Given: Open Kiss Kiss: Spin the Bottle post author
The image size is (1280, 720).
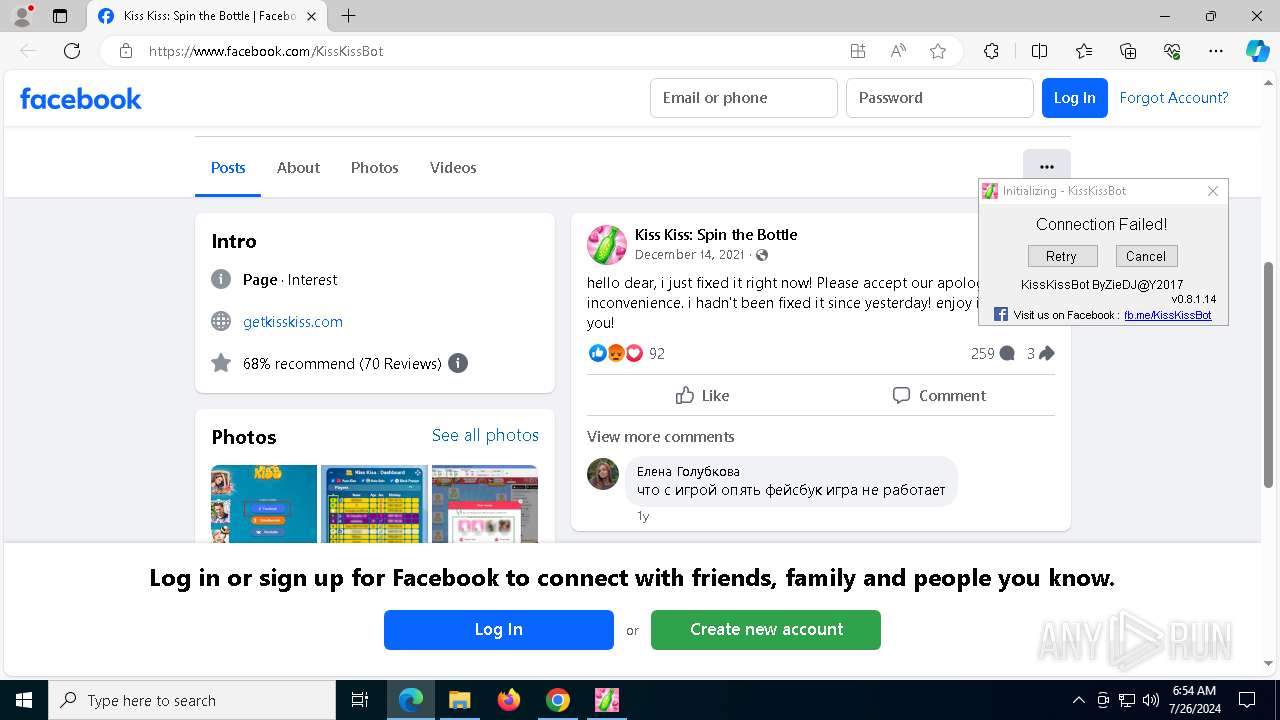Looking at the screenshot, I should click(x=716, y=235).
